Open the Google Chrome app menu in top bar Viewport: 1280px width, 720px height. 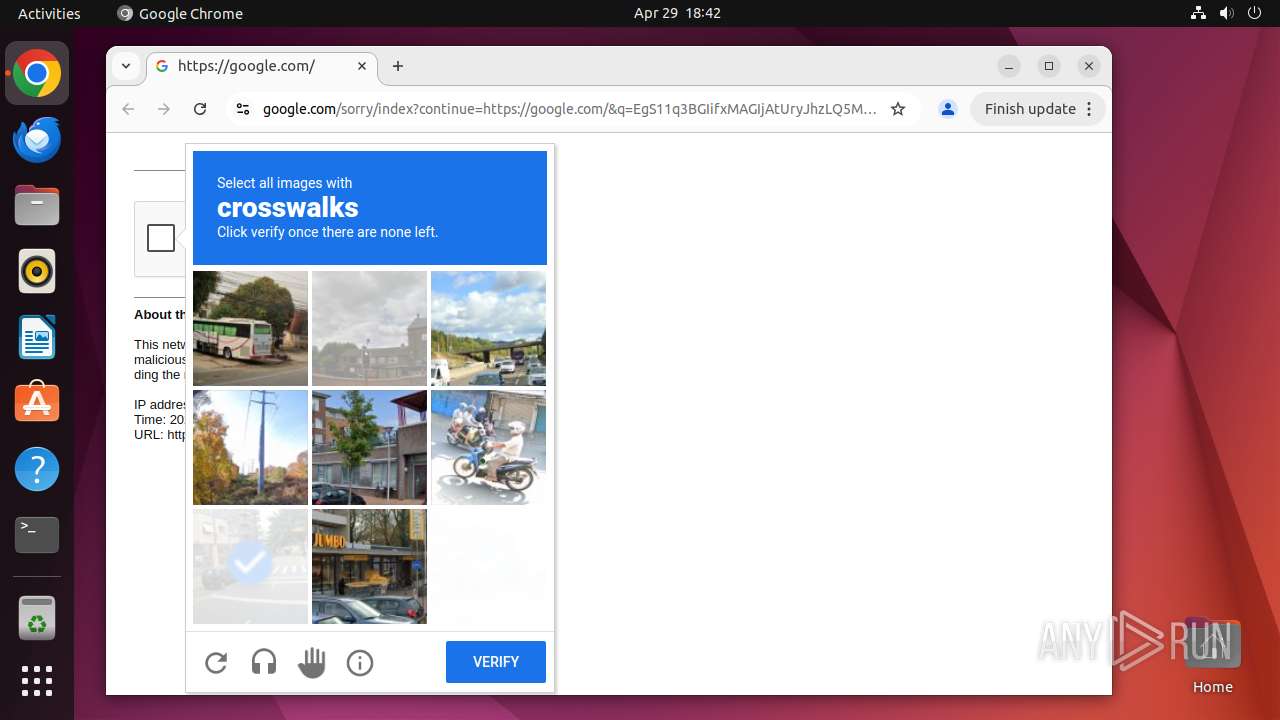point(180,13)
